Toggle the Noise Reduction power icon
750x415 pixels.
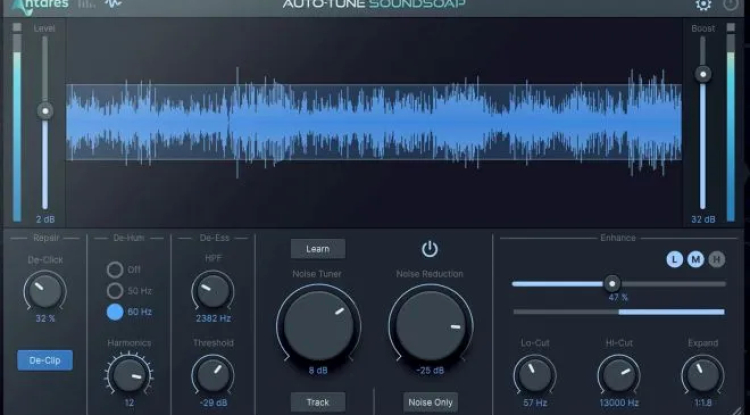(430, 249)
